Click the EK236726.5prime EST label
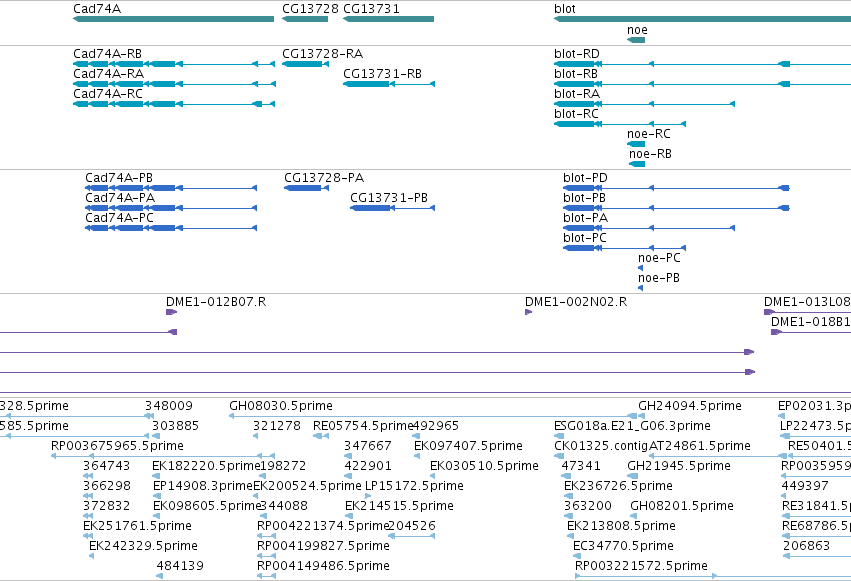Image resolution: width=851 pixels, height=581 pixels. [618, 486]
